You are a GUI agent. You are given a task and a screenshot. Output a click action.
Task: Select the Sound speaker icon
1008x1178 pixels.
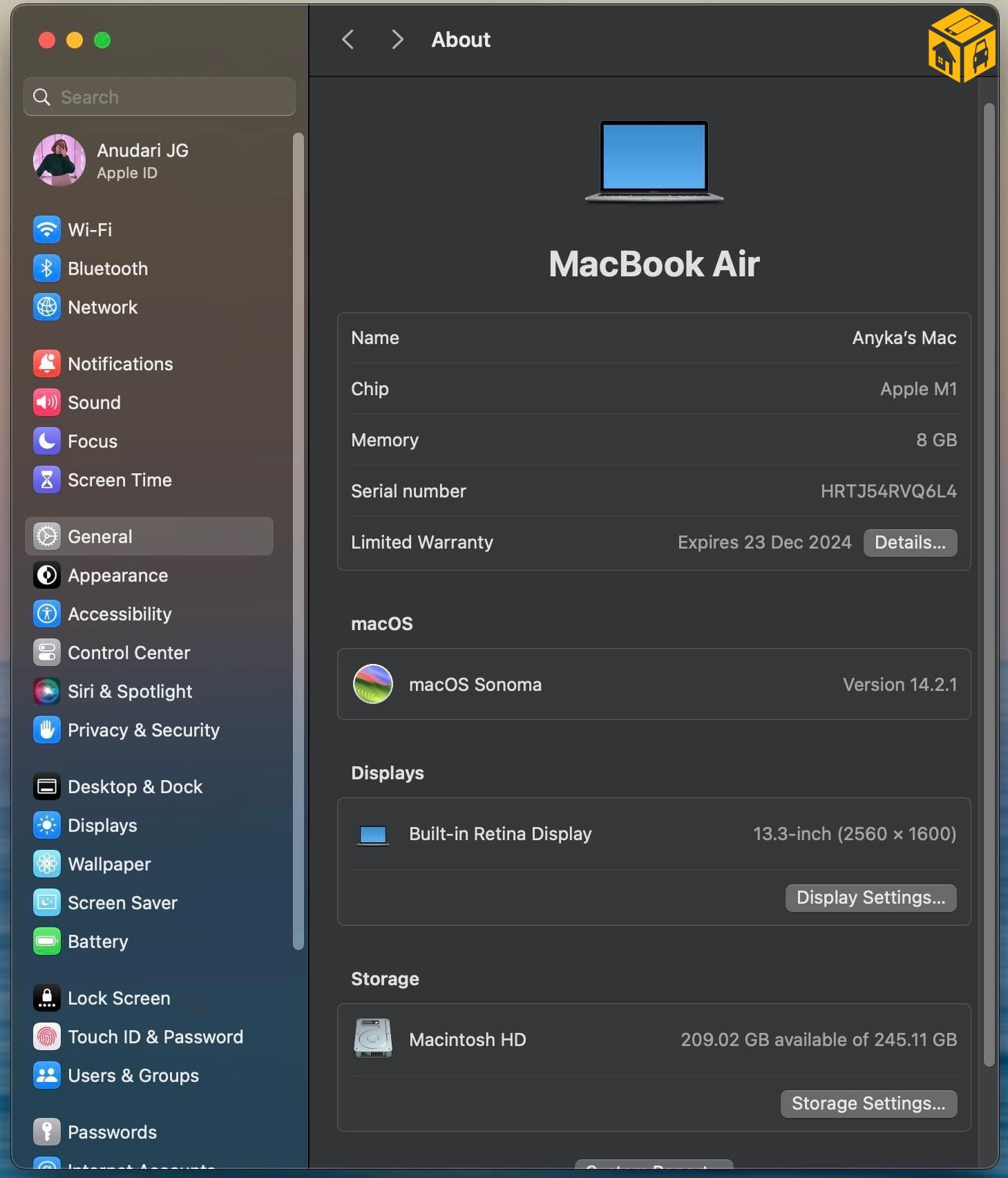pos(47,402)
